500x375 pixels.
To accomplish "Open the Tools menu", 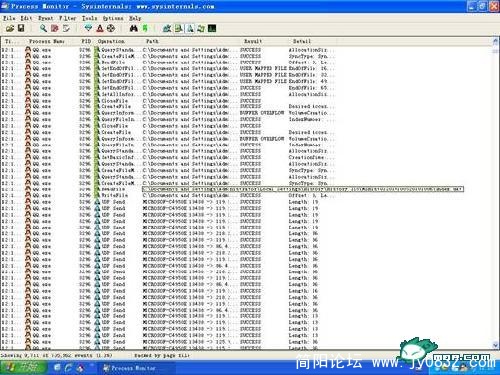I will coord(90,18).
